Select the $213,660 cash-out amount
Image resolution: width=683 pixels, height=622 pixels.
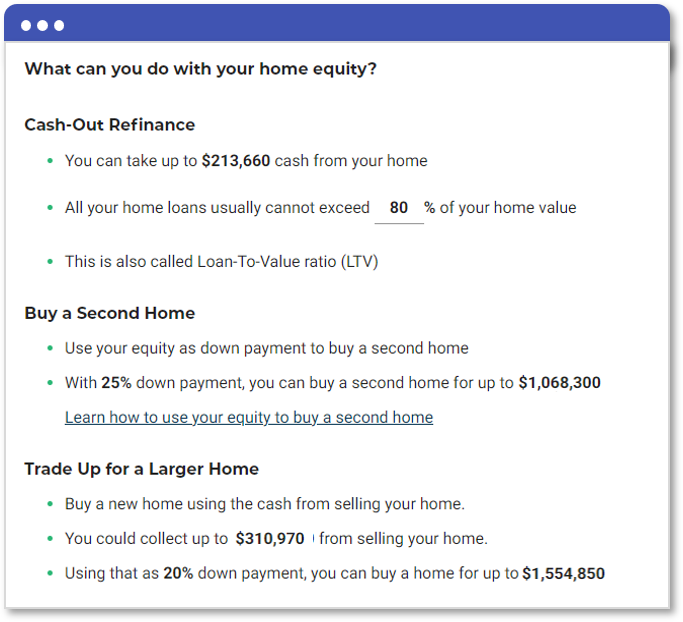pos(236,161)
